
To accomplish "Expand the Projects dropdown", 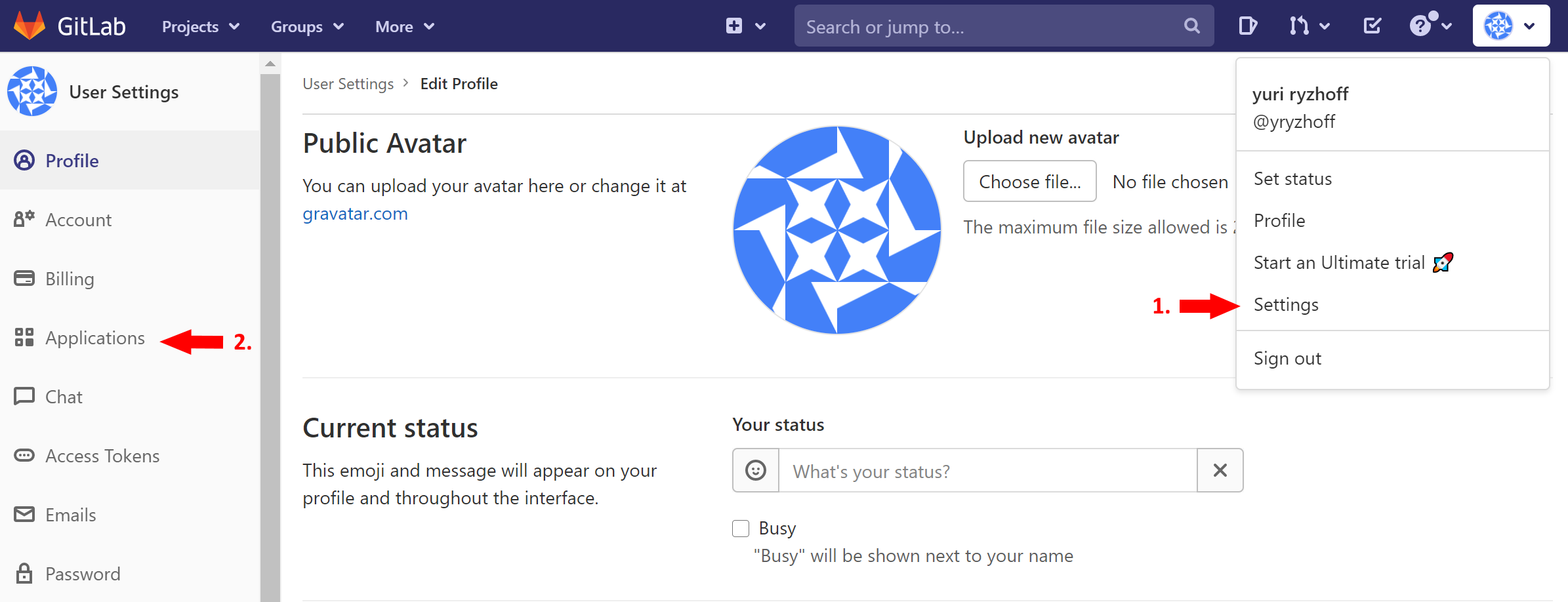I will click(x=200, y=27).
